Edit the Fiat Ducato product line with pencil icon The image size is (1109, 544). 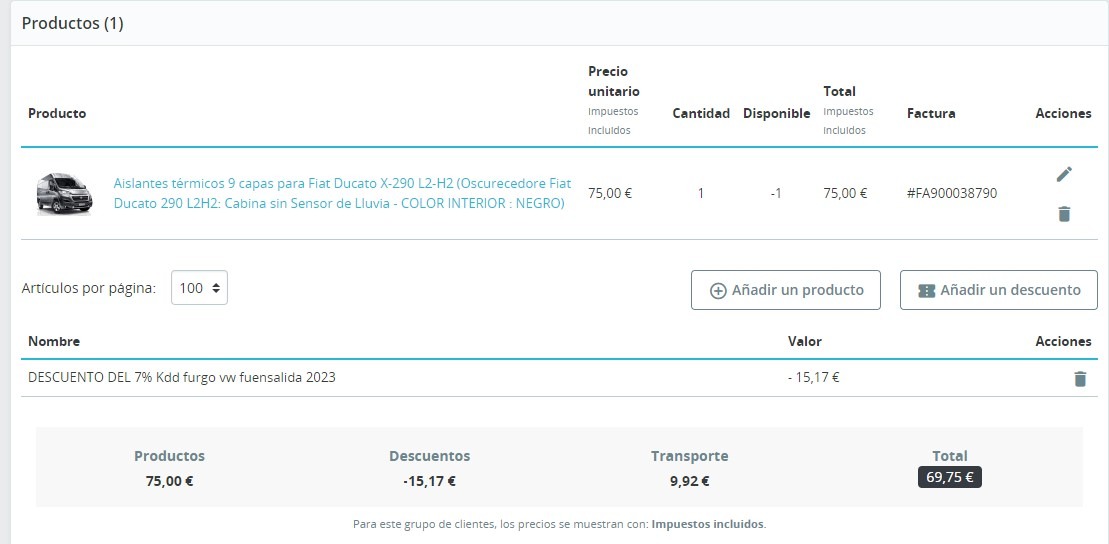click(1064, 174)
